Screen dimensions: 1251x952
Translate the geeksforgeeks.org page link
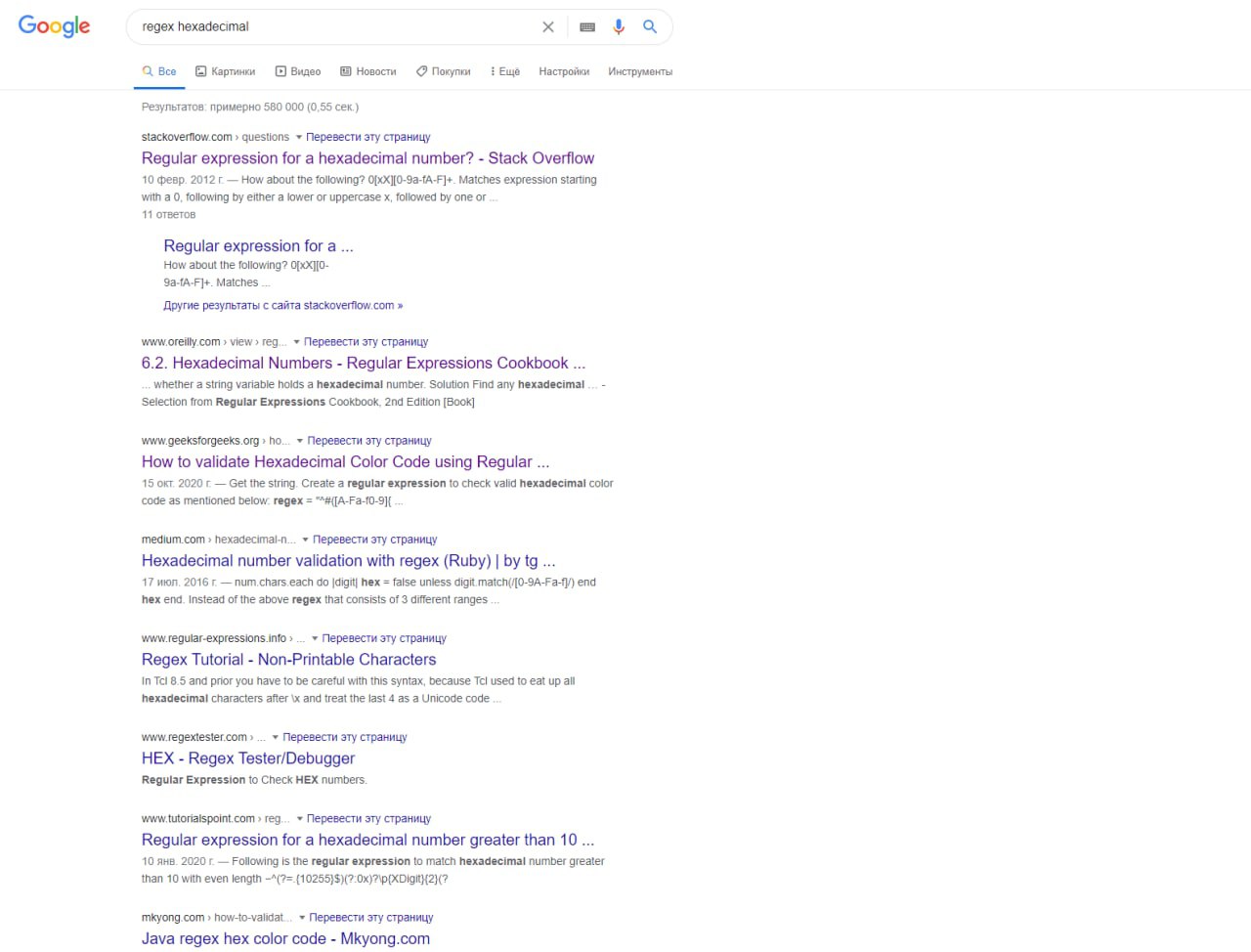coord(369,441)
